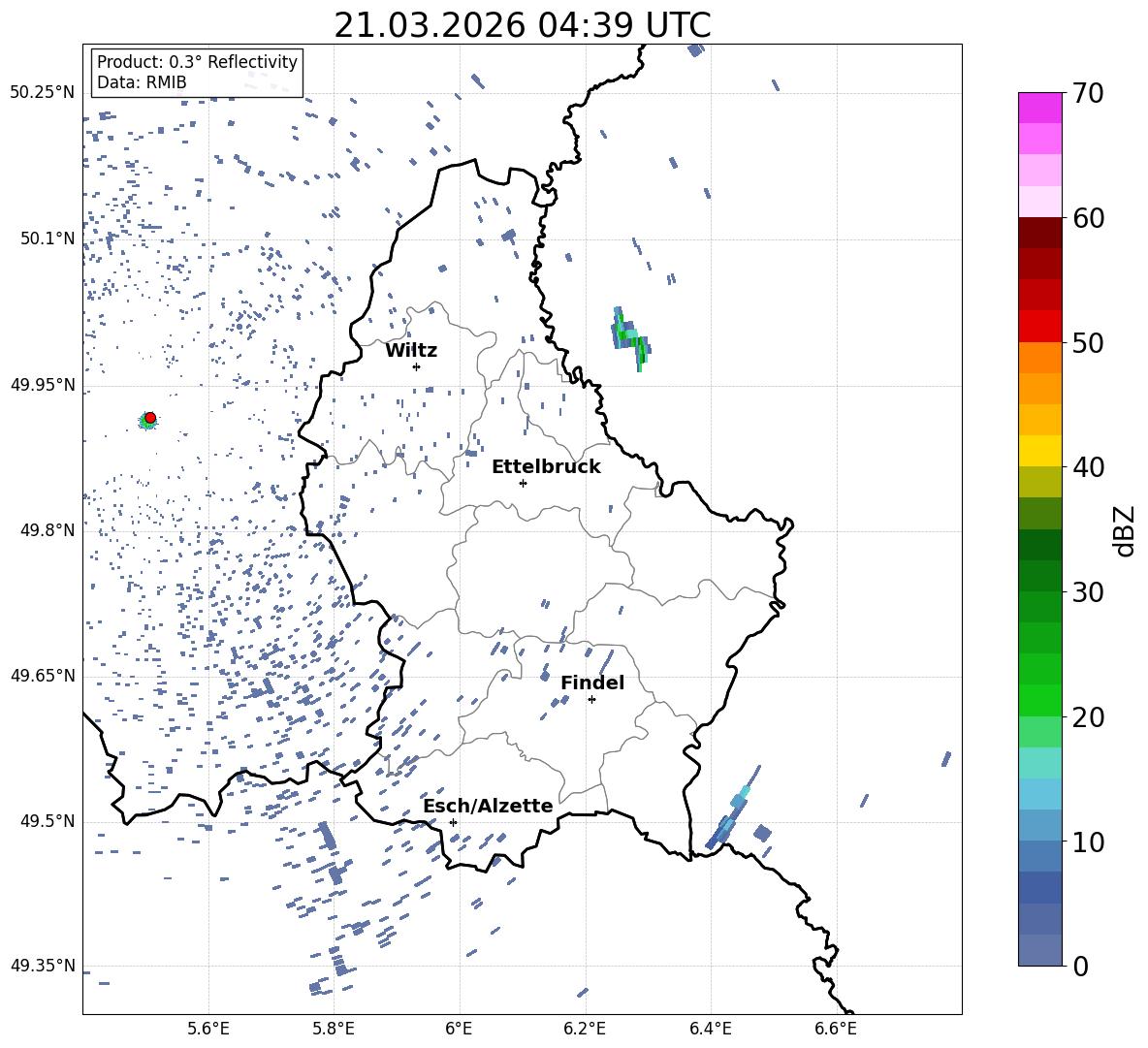This screenshot has width=1148, height=1048.
Task: Click the 6.2°E longitude label
Action: [585, 1029]
